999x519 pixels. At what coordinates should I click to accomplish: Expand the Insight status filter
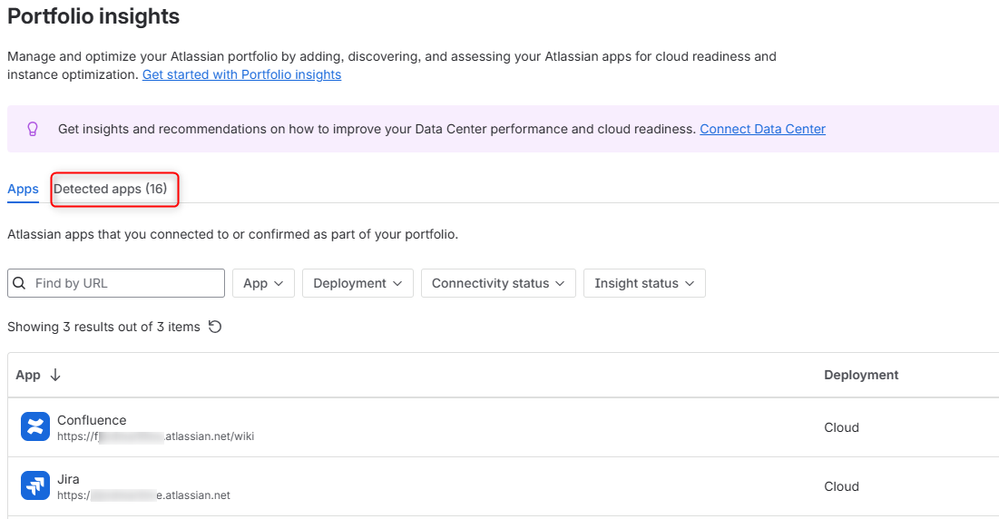point(644,283)
